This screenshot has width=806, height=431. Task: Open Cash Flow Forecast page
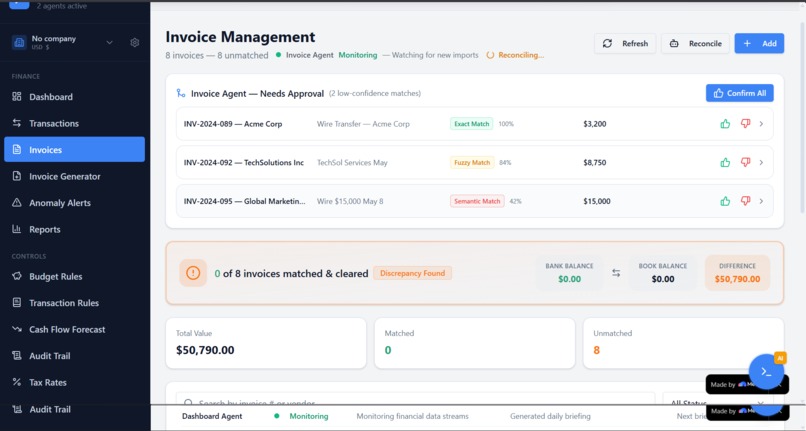[x=74, y=330]
